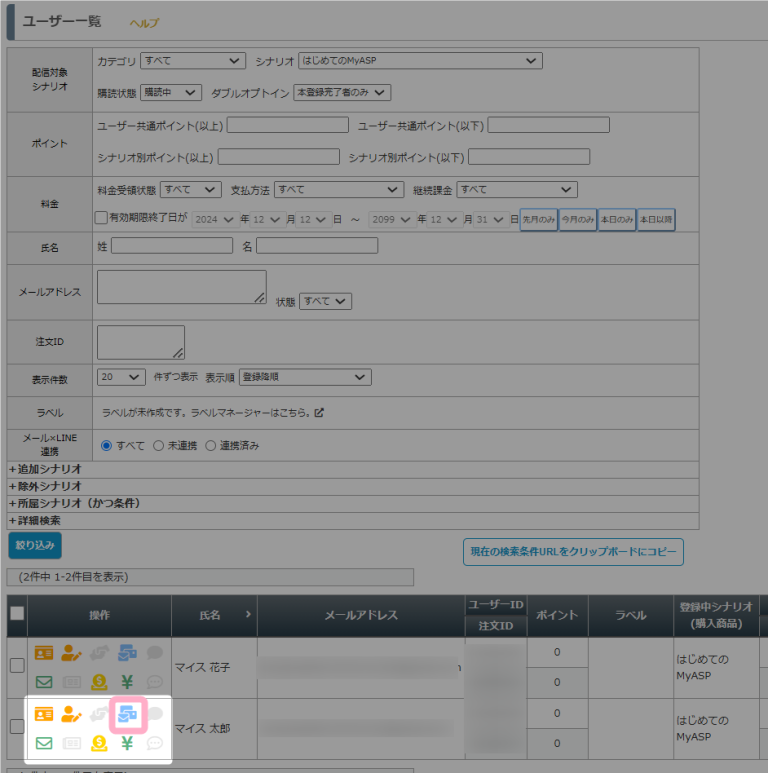Tick the checkbox for the マイス 花子 row
The image size is (768, 773).
[x=17, y=667]
